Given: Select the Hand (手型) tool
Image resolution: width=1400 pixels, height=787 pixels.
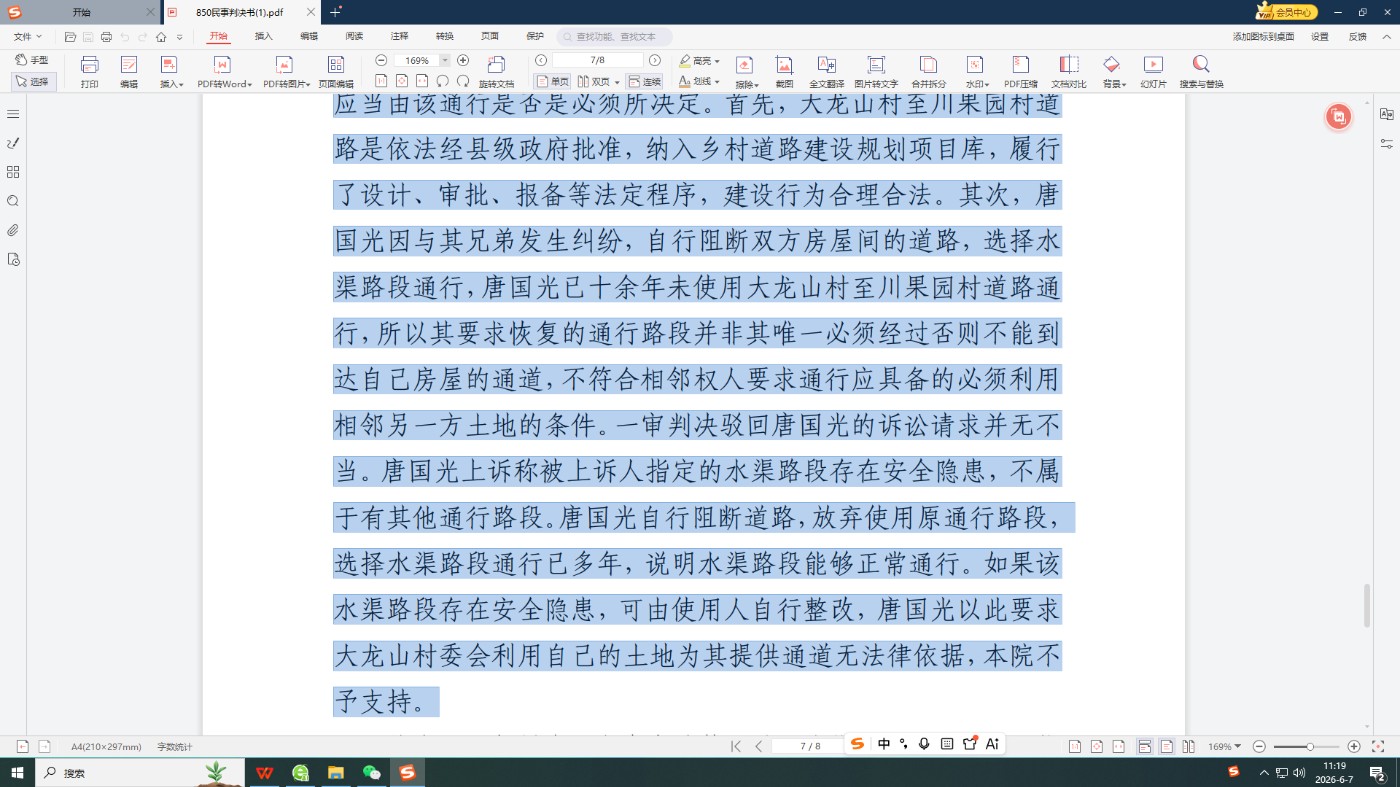Looking at the screenshot, I should 32,60.
